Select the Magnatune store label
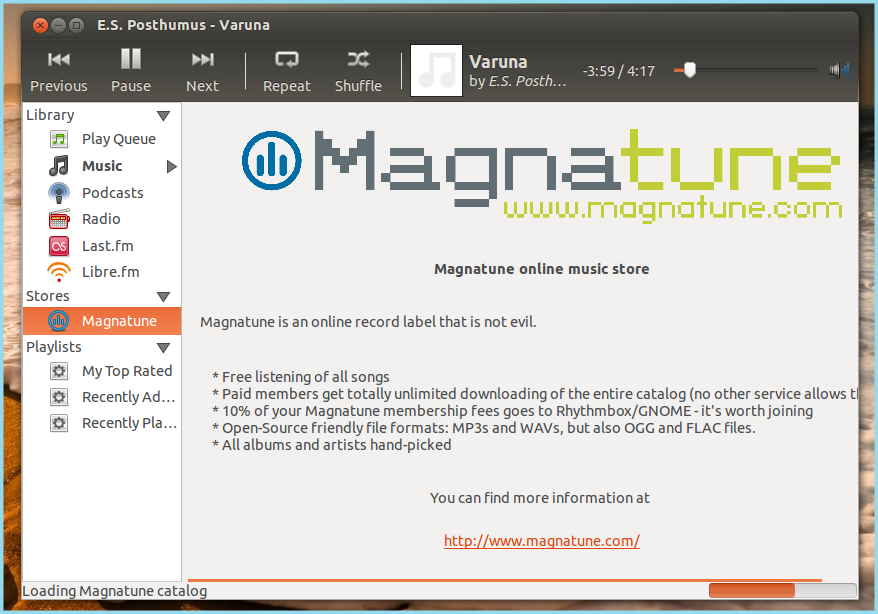 coord(119,321)
